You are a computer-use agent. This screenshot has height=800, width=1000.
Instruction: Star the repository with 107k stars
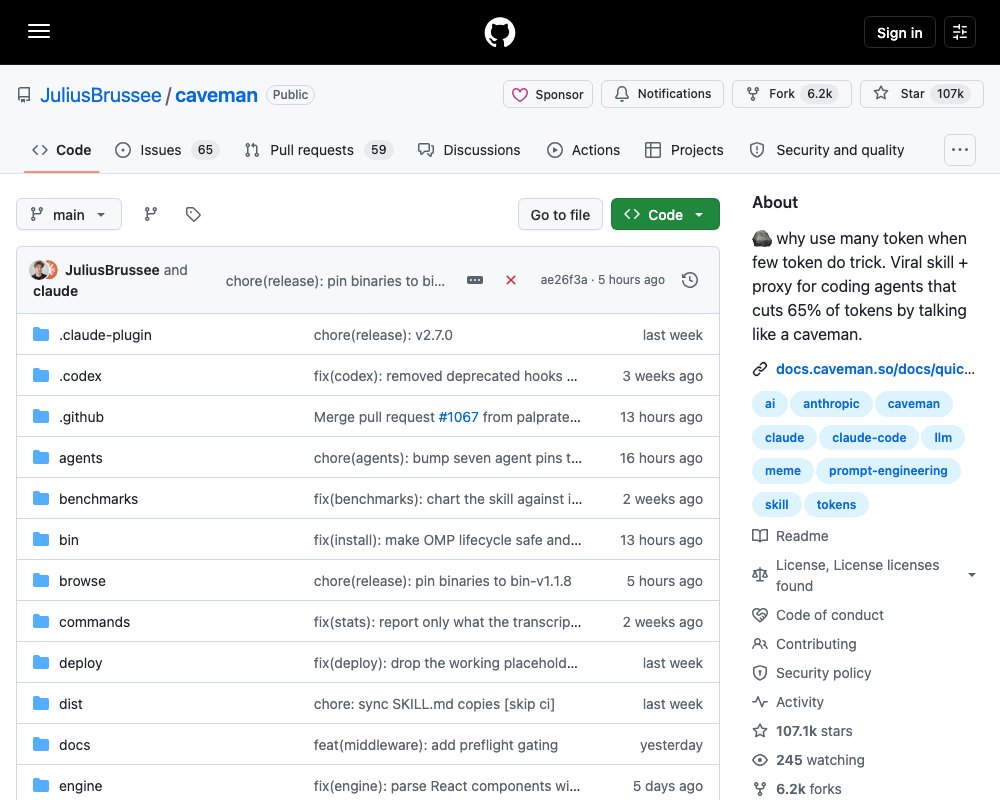pyautogui.click(x=922, y=94)
